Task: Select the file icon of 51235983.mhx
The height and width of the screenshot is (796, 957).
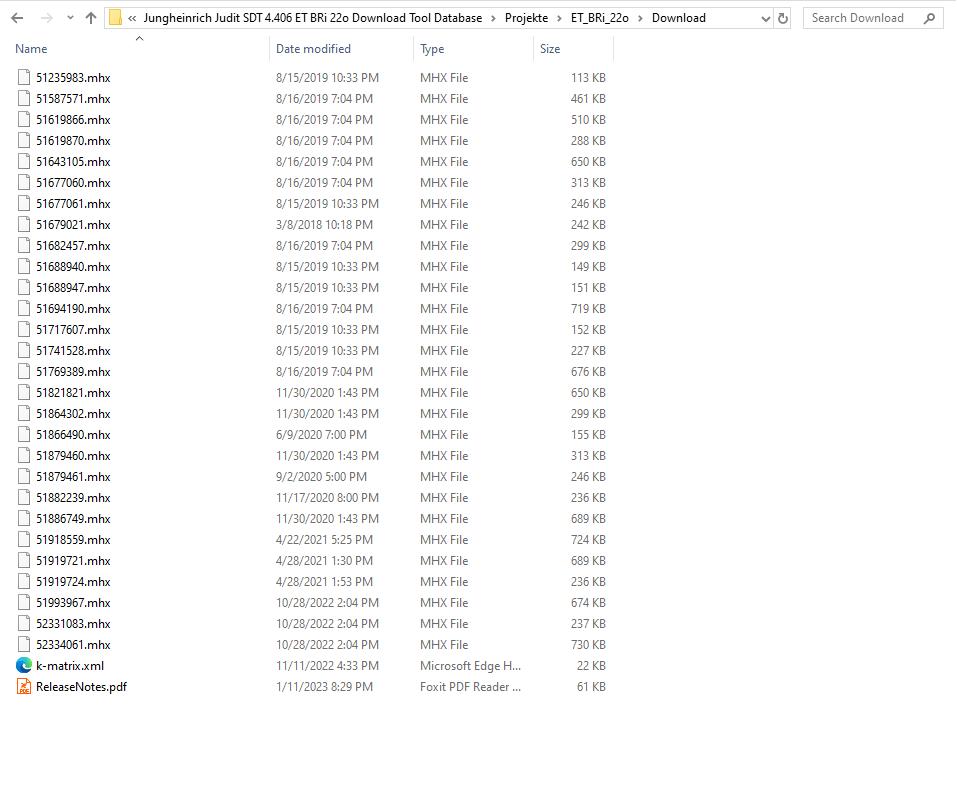Action: 24,77
